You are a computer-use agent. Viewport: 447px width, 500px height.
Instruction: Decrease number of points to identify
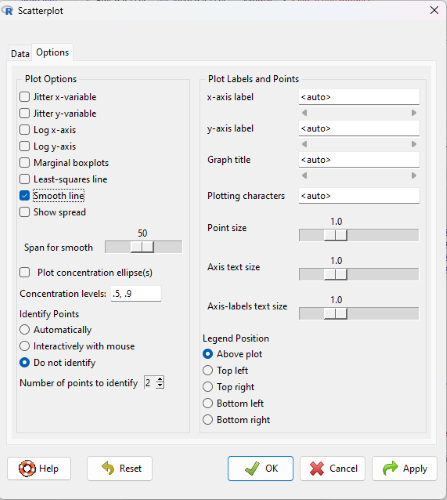tap(160, 386)
